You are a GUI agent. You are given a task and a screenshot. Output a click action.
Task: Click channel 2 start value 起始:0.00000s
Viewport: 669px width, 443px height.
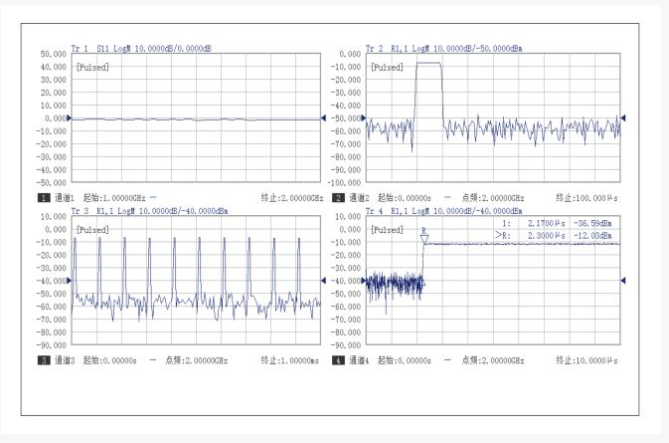click(404, 198)
